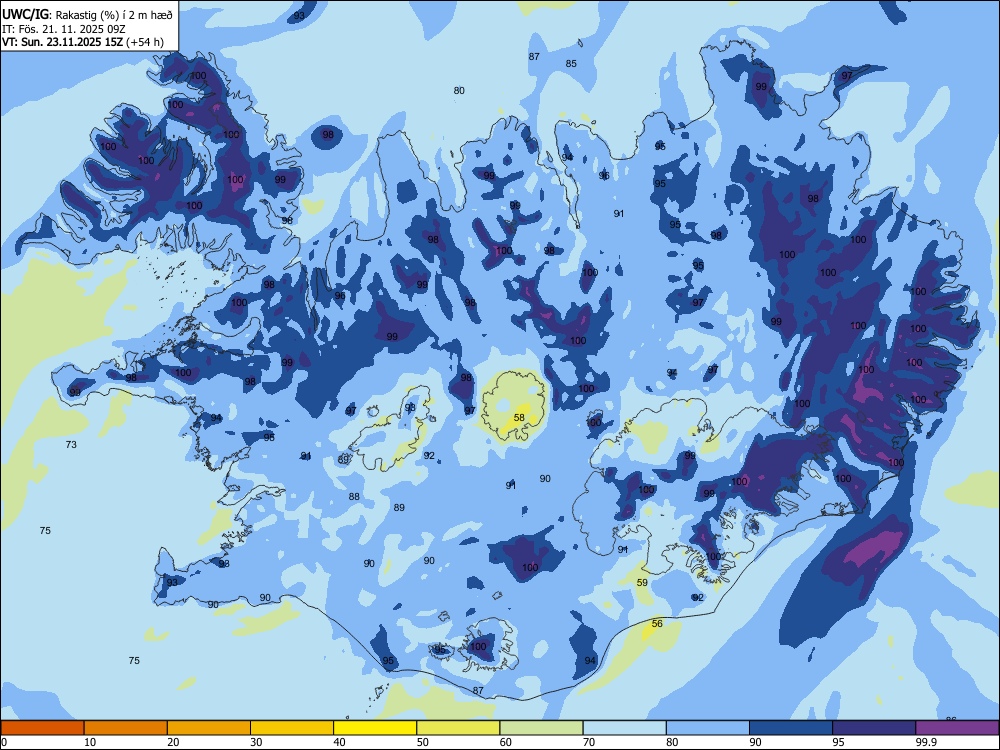Select the legend label '50'

(423, 742)
